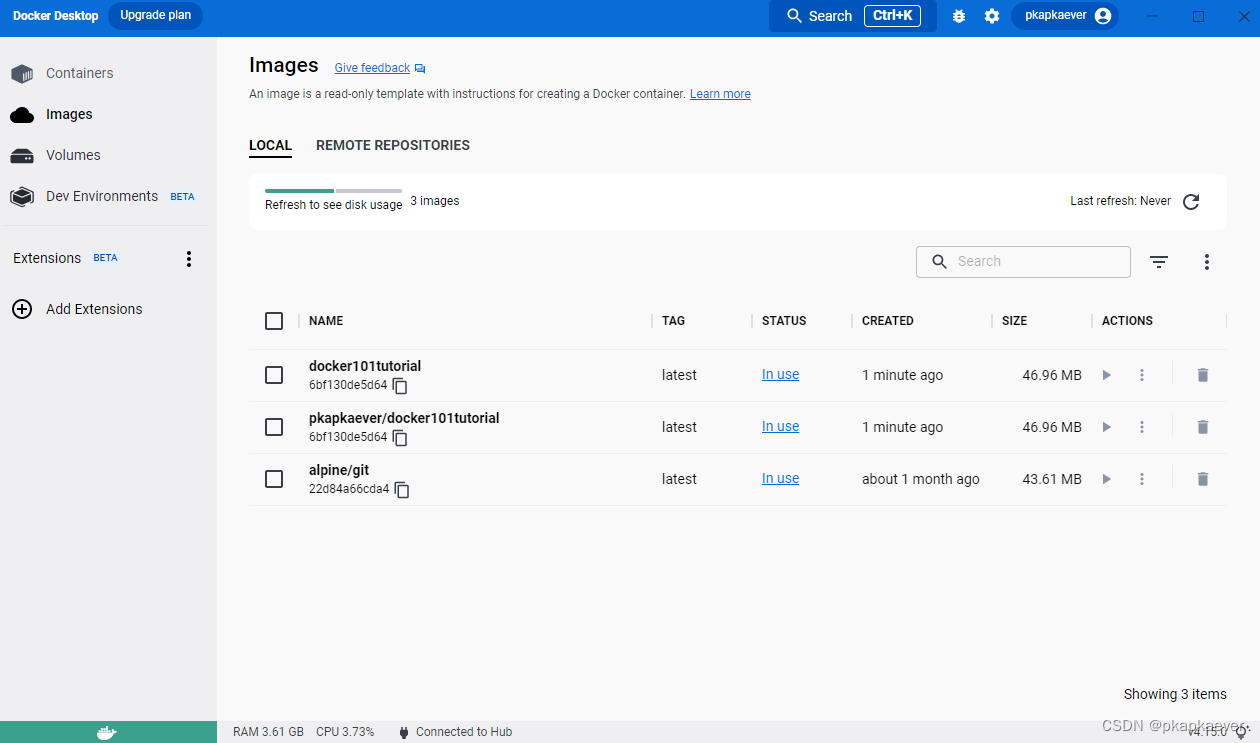The width and height of the screenshot is (1260, 743).
Task: Click the feedback chat icon
Action: (420, 68)
